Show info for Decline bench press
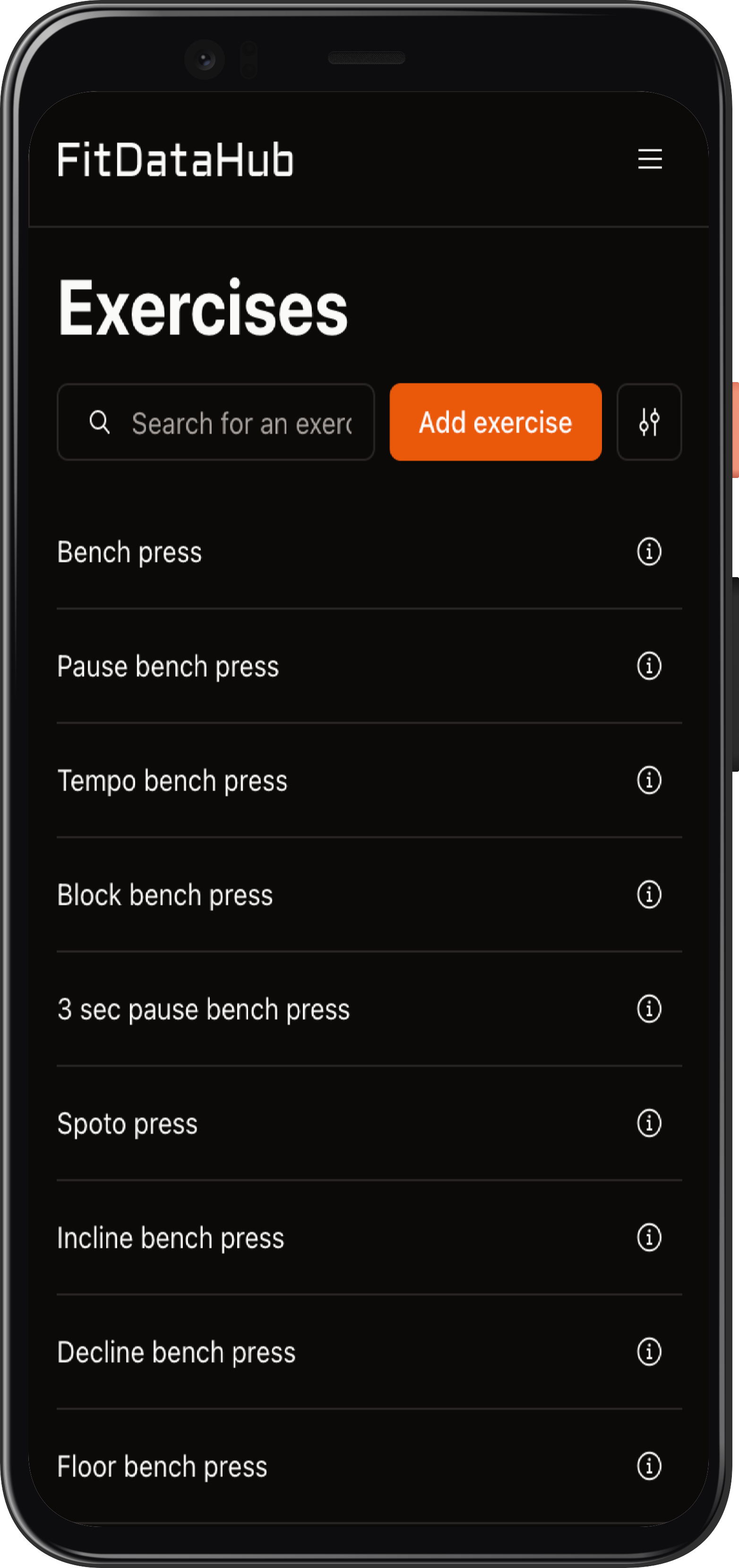The image size is (739, 1568). click(649, 1353)
